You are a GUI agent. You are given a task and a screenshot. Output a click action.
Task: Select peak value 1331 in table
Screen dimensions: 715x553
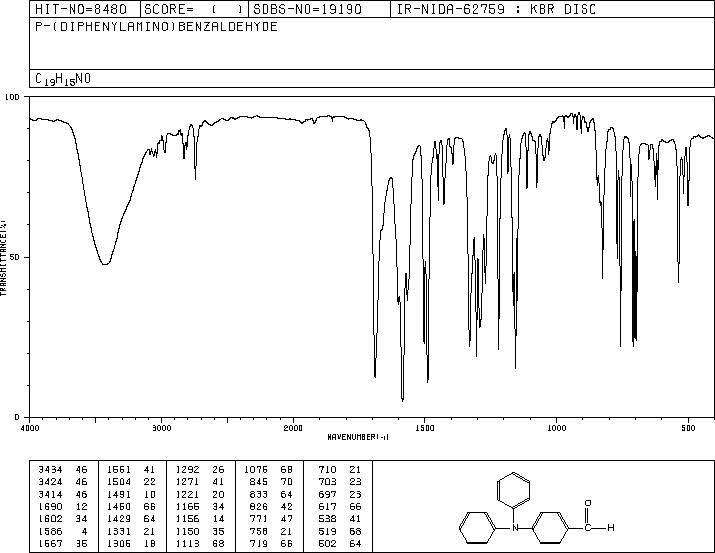point(119,532)
